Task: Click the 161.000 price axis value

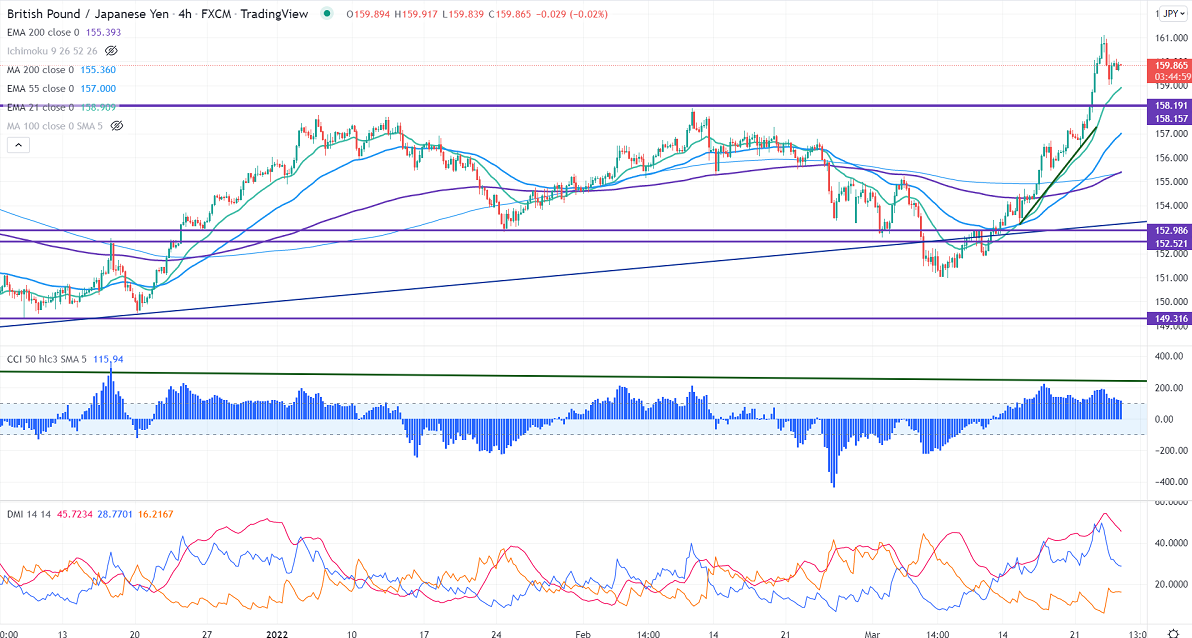Action: pos(1171,38)
